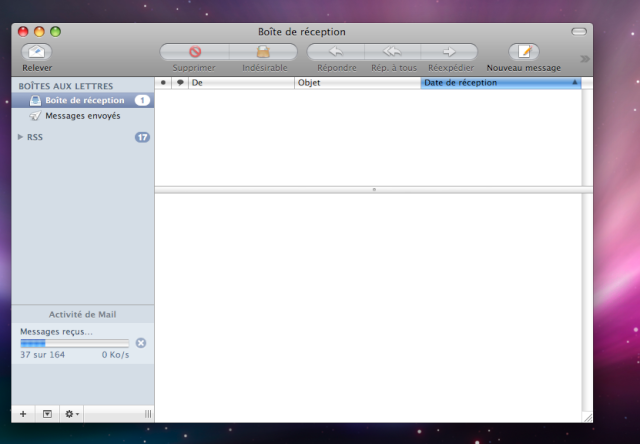640x444 pixels.
Task: Click the message list vertical scrollbar
Action: tap(587, 138)
